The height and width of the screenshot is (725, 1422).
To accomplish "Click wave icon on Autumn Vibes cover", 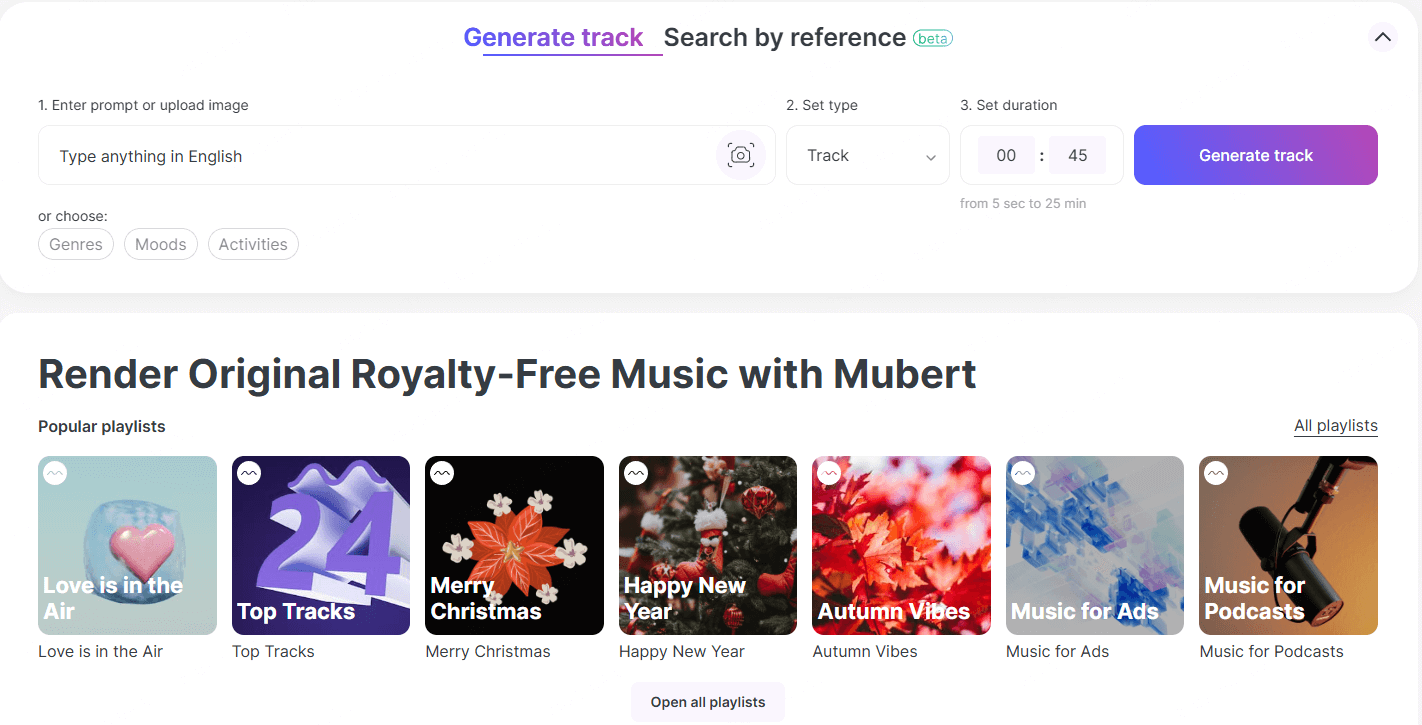I will [829, 474].
